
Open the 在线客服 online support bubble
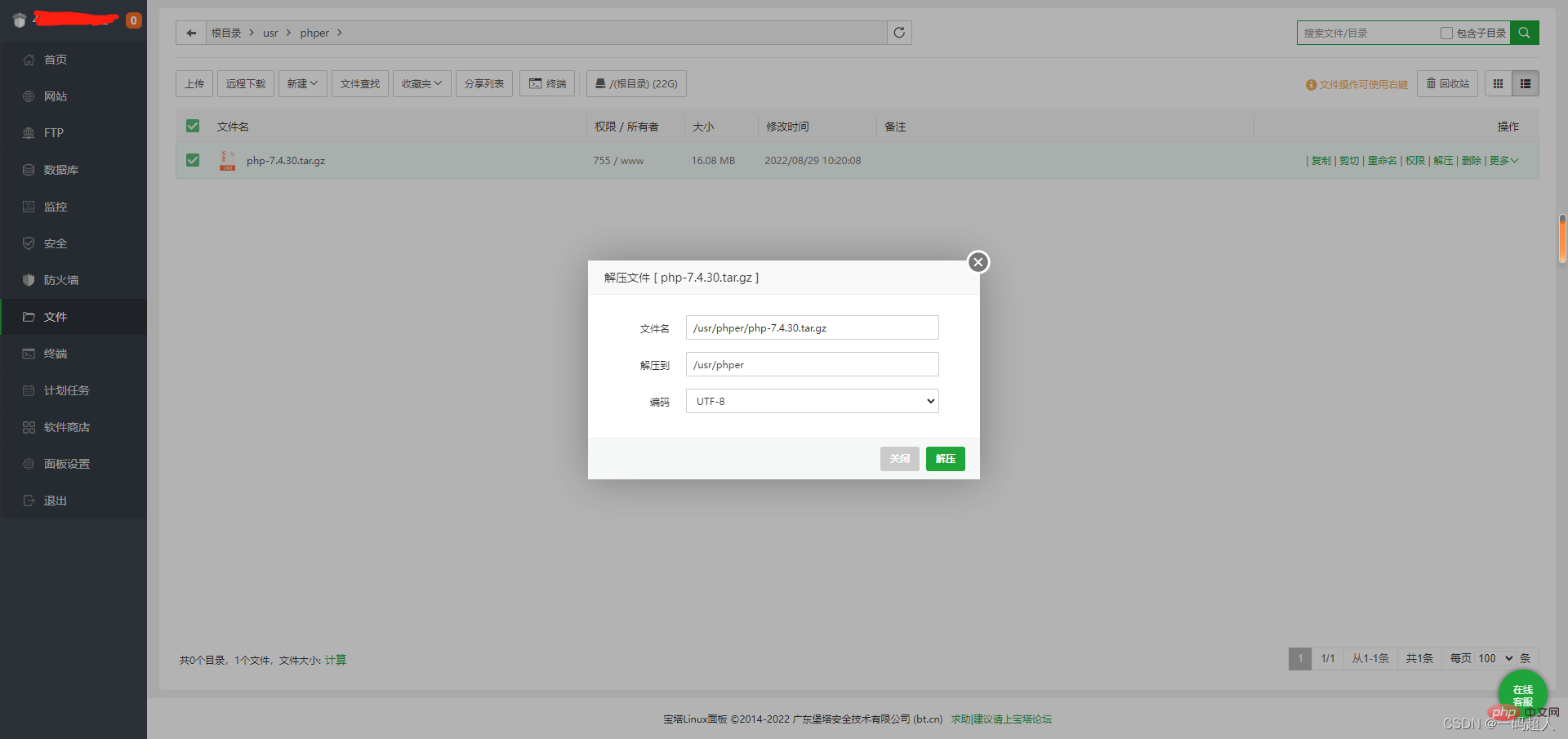coord(1523,695)
